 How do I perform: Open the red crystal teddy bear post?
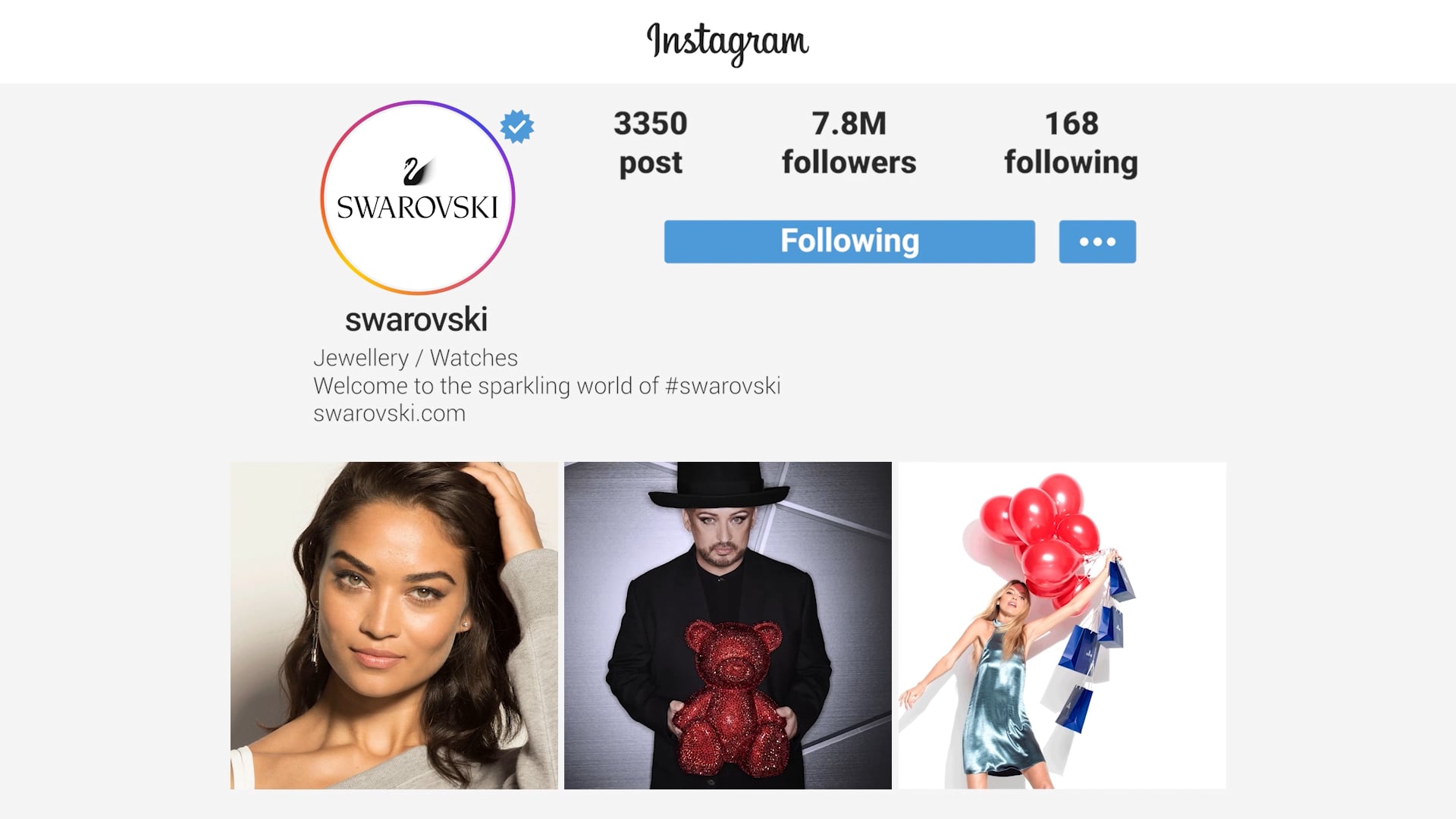[728, 626]
